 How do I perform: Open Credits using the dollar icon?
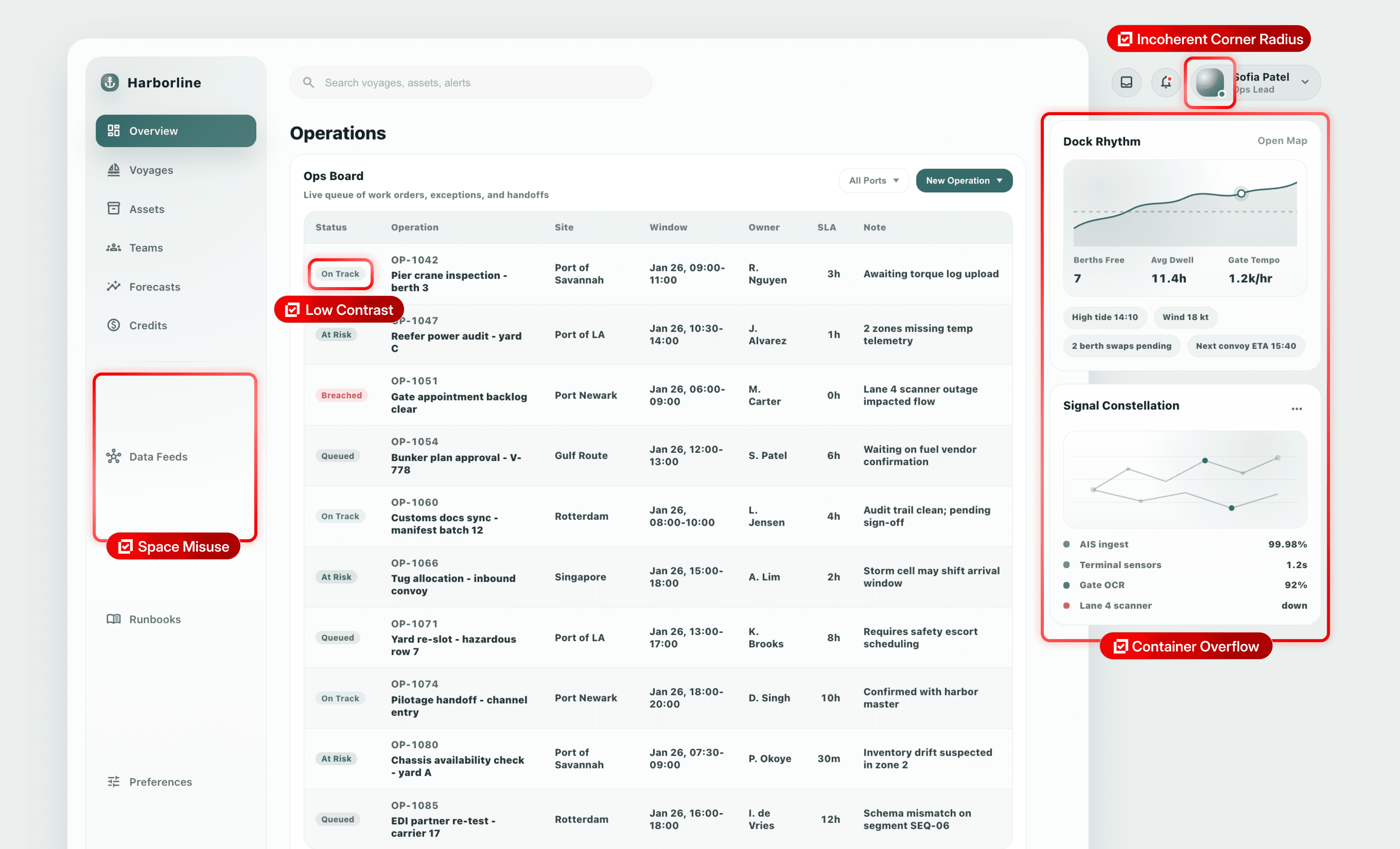114,325
